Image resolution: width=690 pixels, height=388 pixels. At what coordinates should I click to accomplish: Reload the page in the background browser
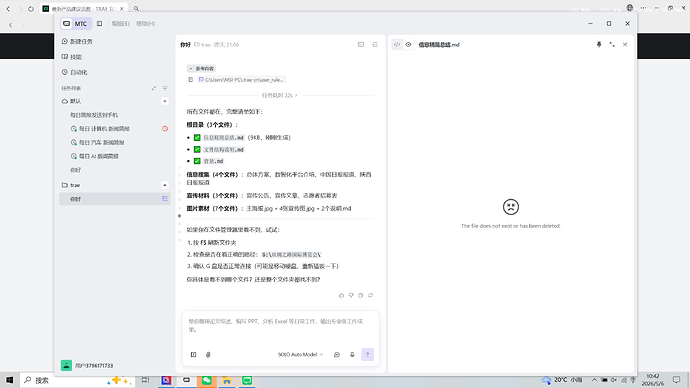coord(31,8)
